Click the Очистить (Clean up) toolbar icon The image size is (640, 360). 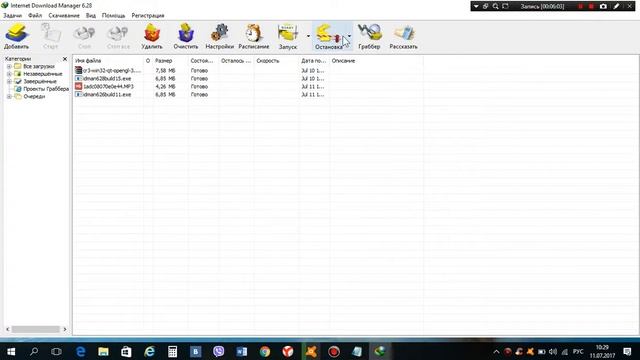186,36
